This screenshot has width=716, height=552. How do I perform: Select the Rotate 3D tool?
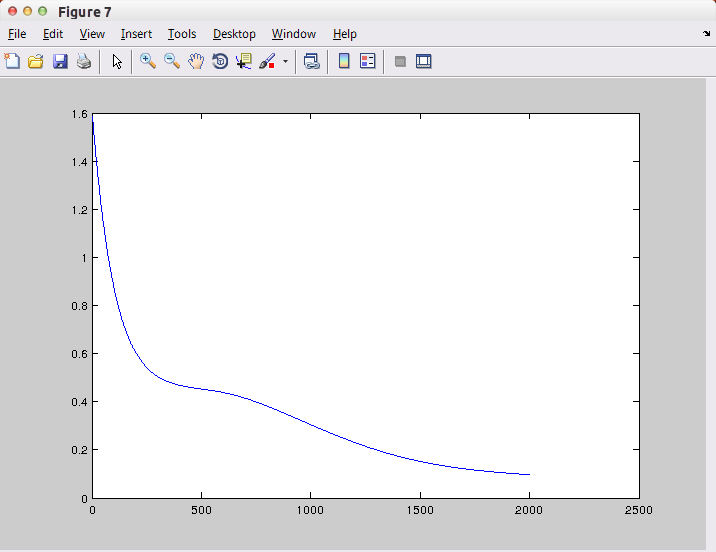[x=220, y=61]
